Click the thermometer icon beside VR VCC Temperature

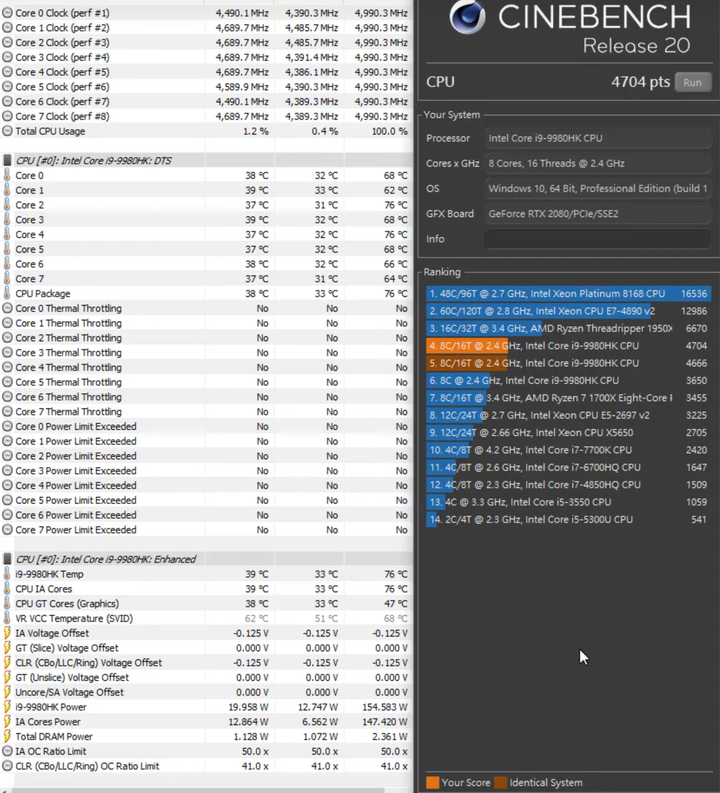[x=7, y=619]
